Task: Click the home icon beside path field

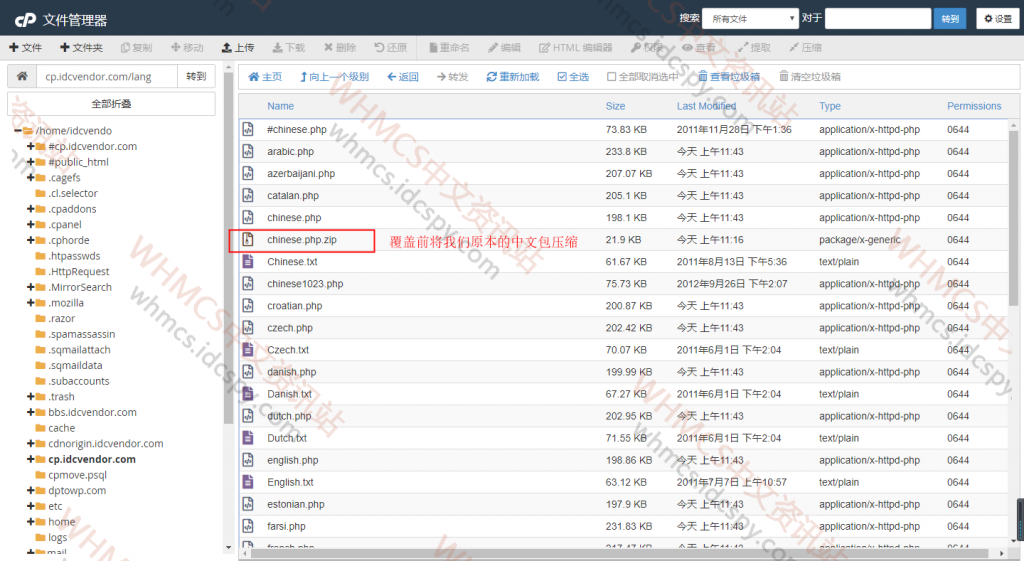Action: (x=22, y=76)
